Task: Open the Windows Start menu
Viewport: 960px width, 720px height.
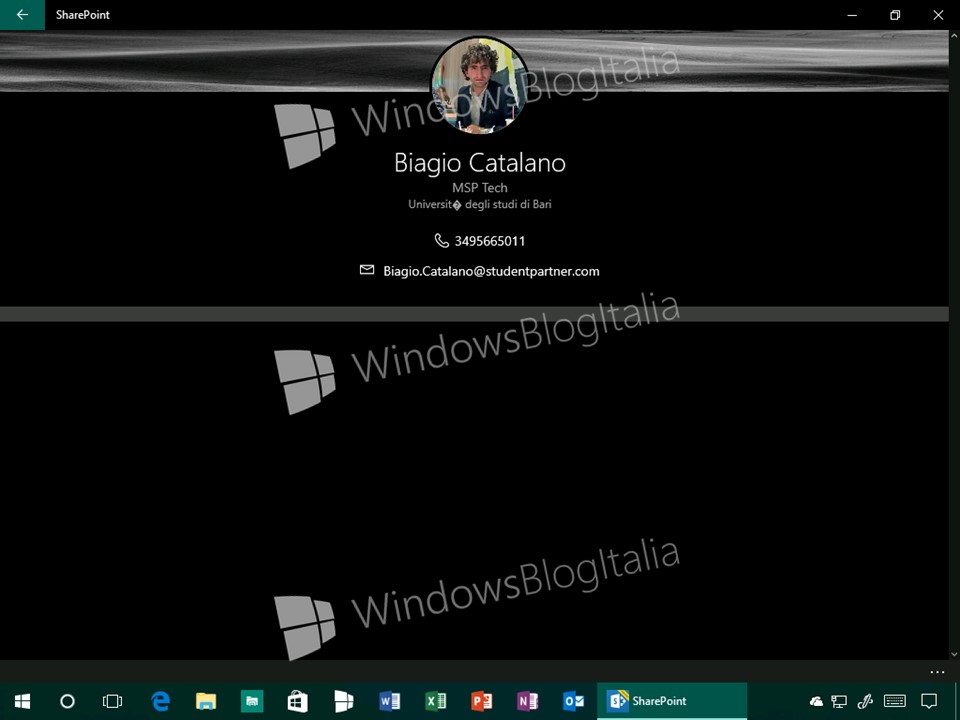Action: 23,701
